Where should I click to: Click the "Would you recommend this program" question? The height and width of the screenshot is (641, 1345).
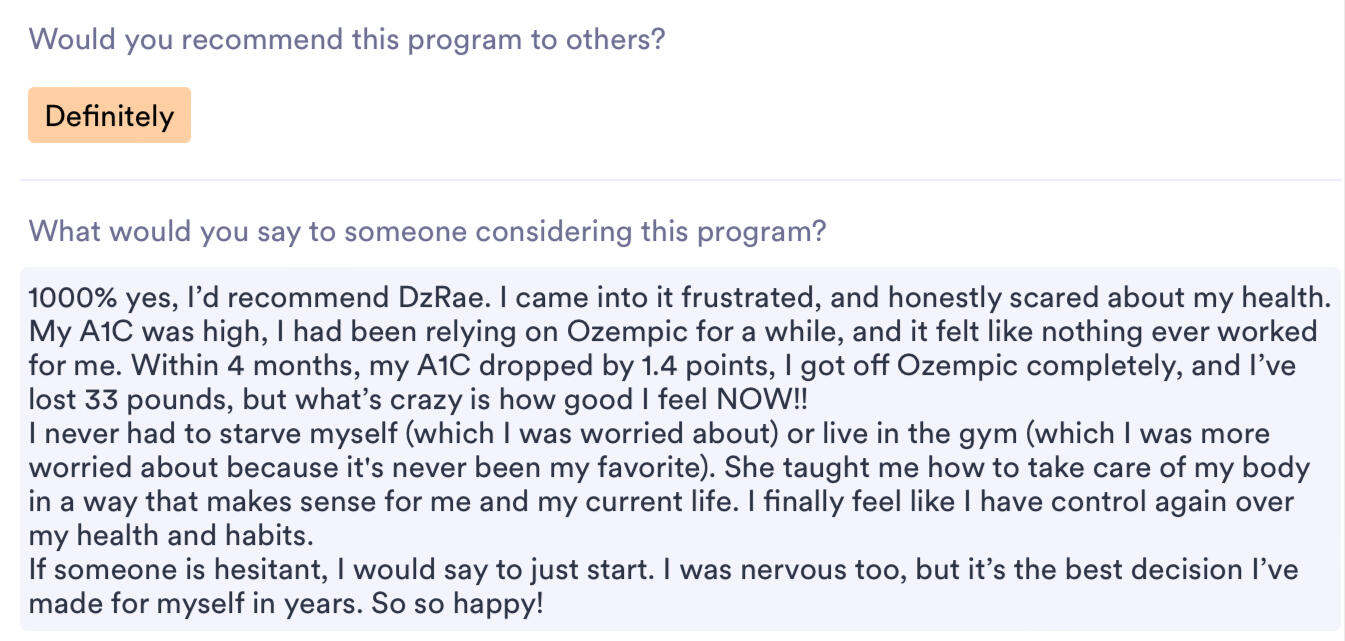pos(346,40)
